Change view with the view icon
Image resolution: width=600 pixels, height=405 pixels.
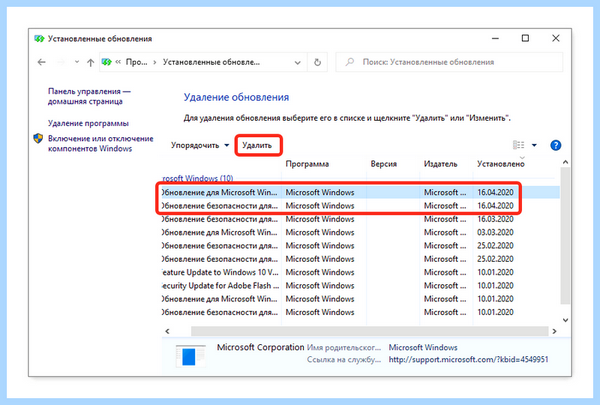[x=518, y=145]
